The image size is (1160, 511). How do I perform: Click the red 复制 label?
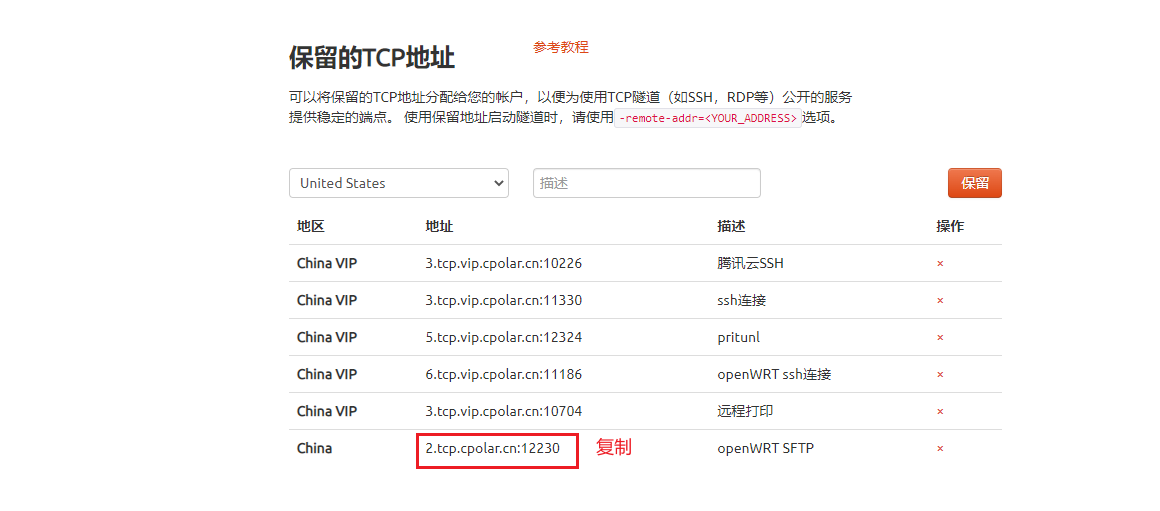tap(614, 447)
